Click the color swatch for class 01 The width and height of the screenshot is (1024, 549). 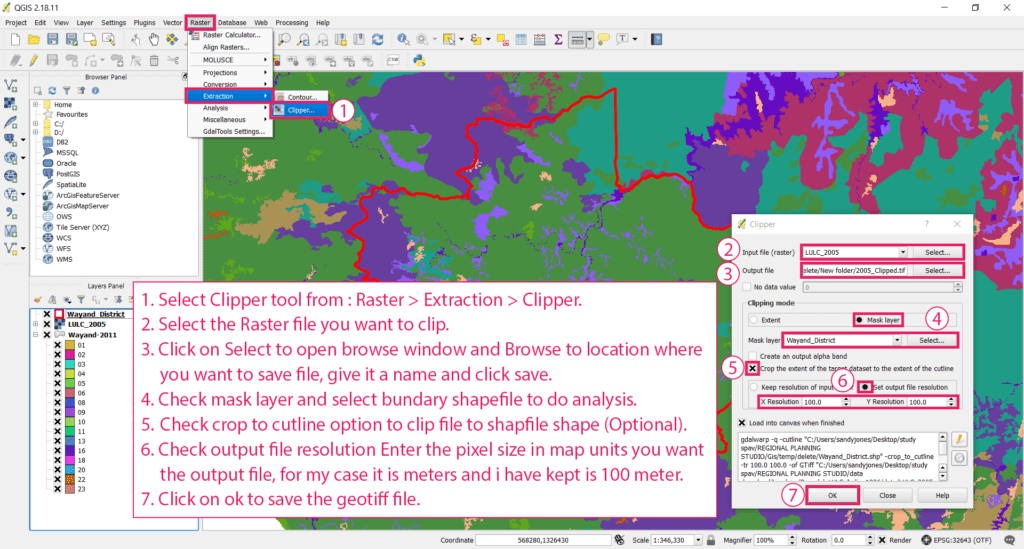pyautogui.click(x=69, y=345)
